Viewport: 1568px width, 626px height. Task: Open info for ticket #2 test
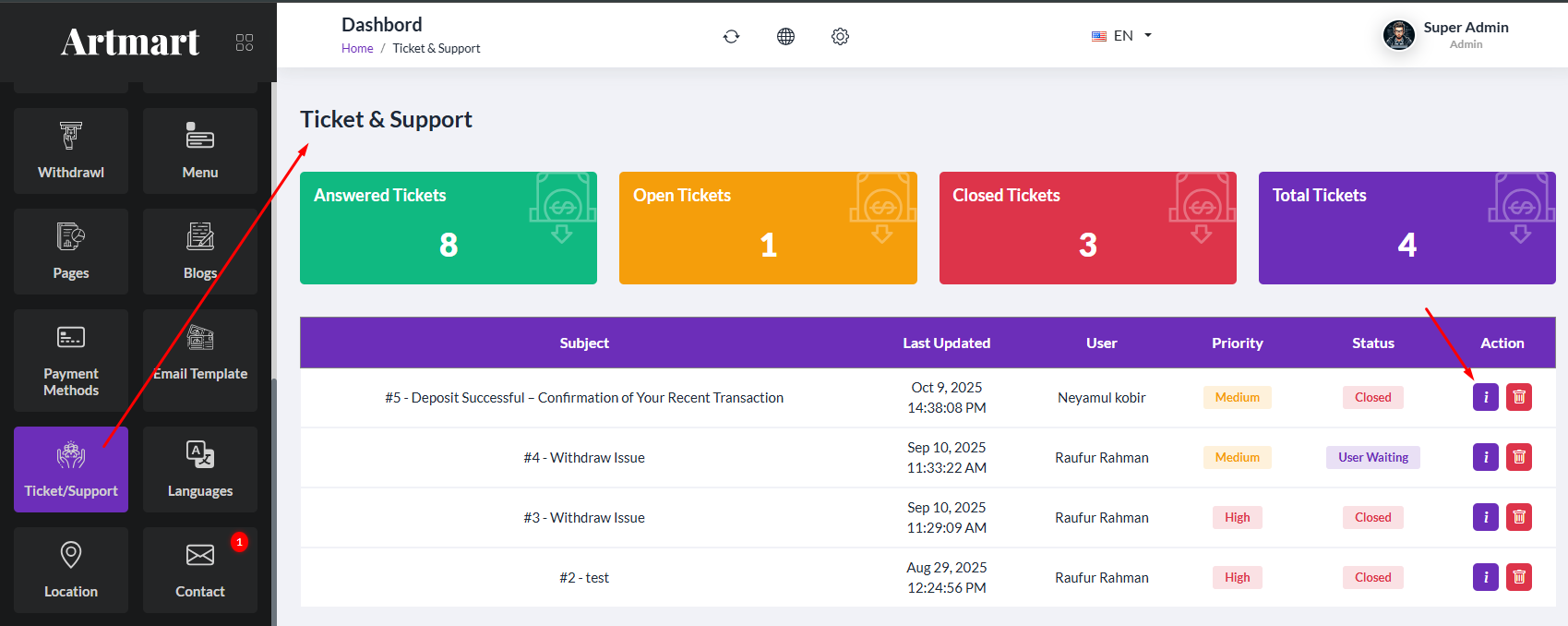pyautogui.click(x=1485, y=577)
